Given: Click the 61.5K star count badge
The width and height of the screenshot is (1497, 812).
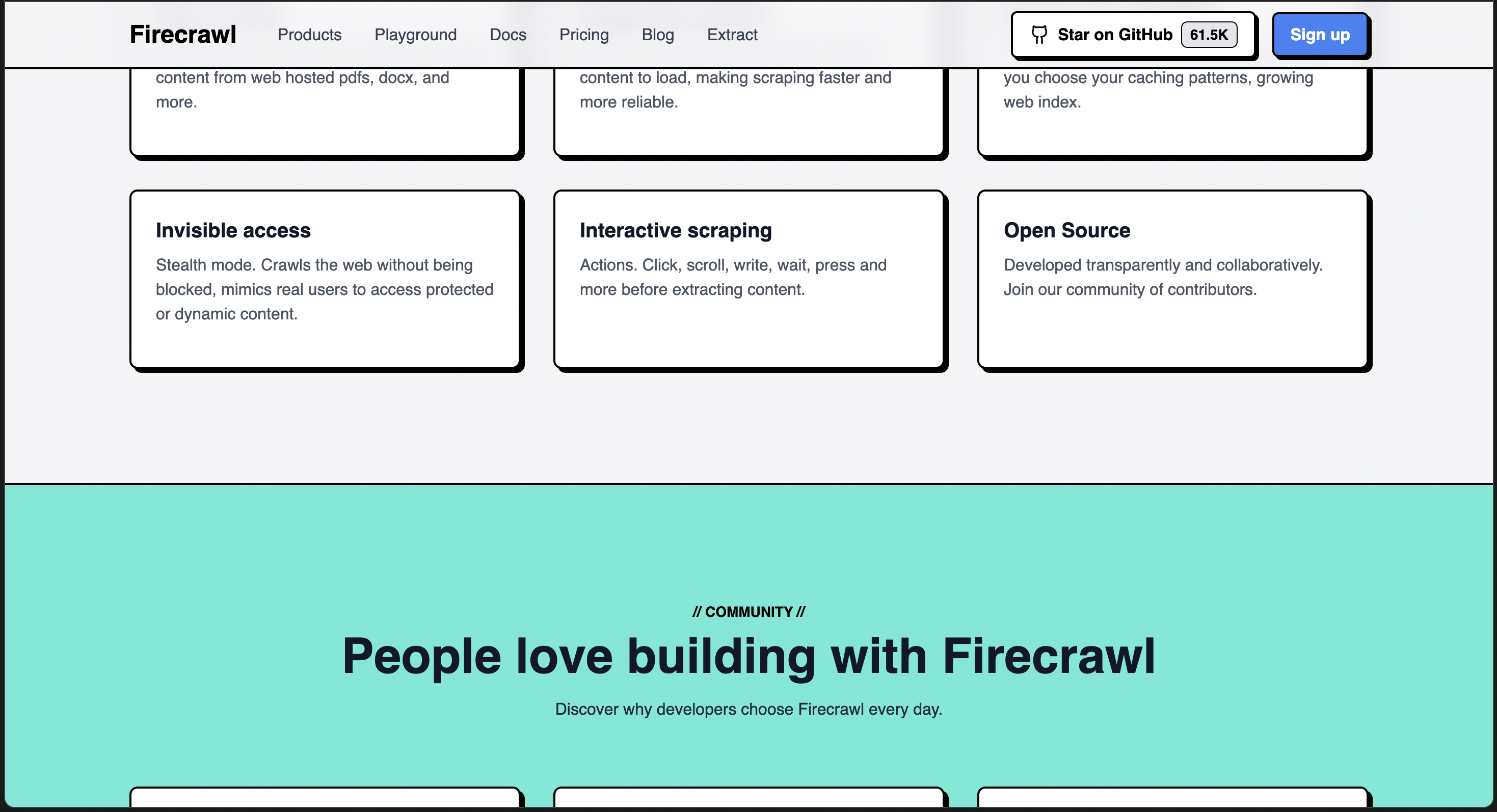Looking at the screenshot, I should click(x=1209, y=35).
